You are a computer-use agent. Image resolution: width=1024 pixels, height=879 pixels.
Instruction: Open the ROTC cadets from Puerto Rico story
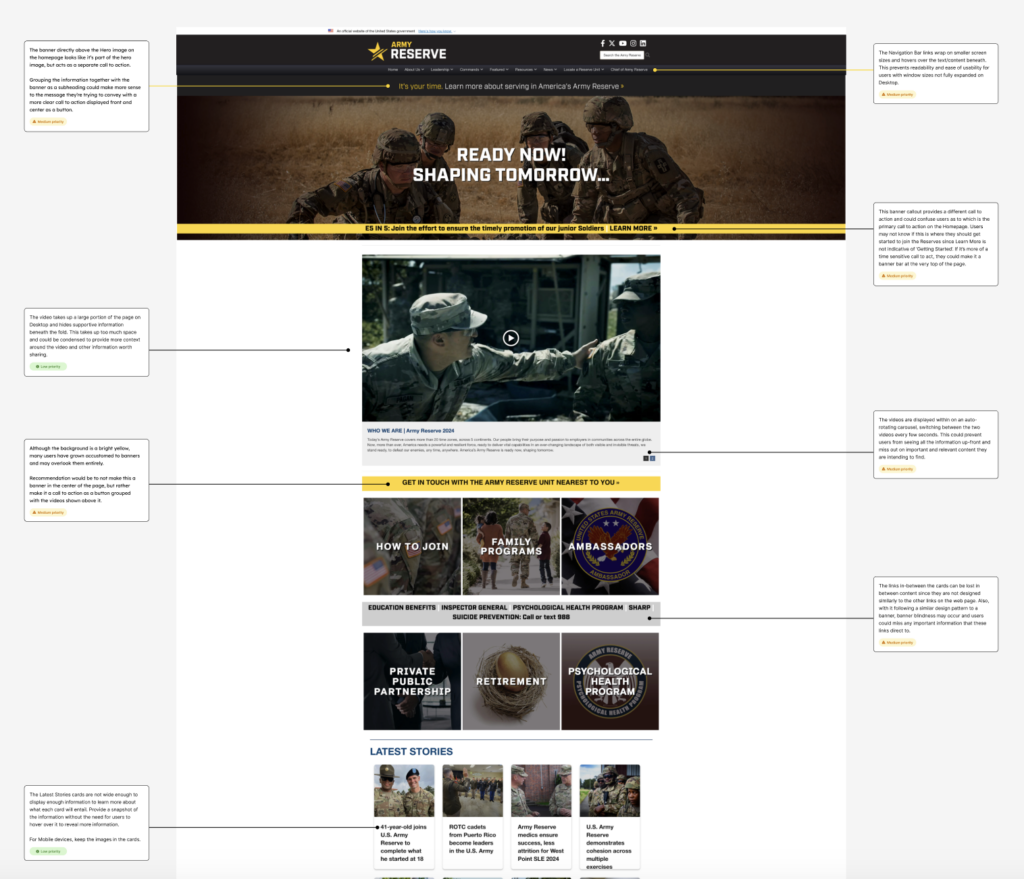coord(472,816)
